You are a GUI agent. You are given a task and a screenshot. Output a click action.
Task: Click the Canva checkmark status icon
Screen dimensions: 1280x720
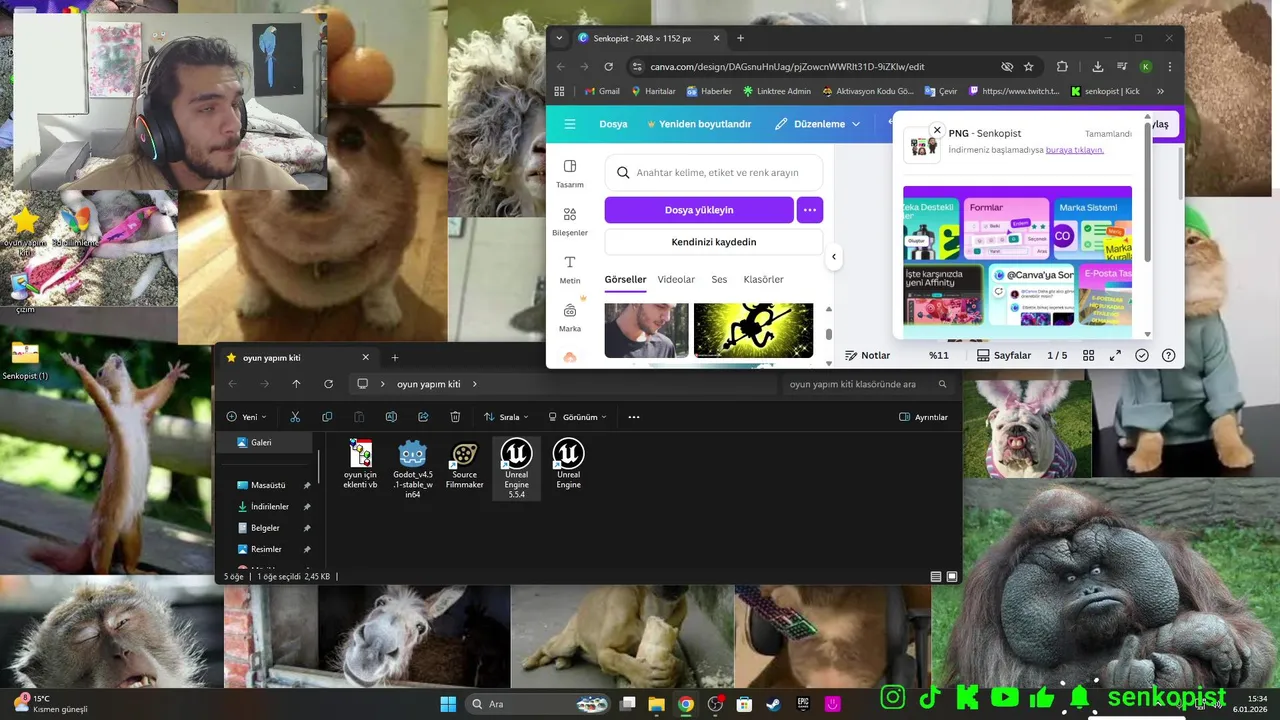point(1142,355)
